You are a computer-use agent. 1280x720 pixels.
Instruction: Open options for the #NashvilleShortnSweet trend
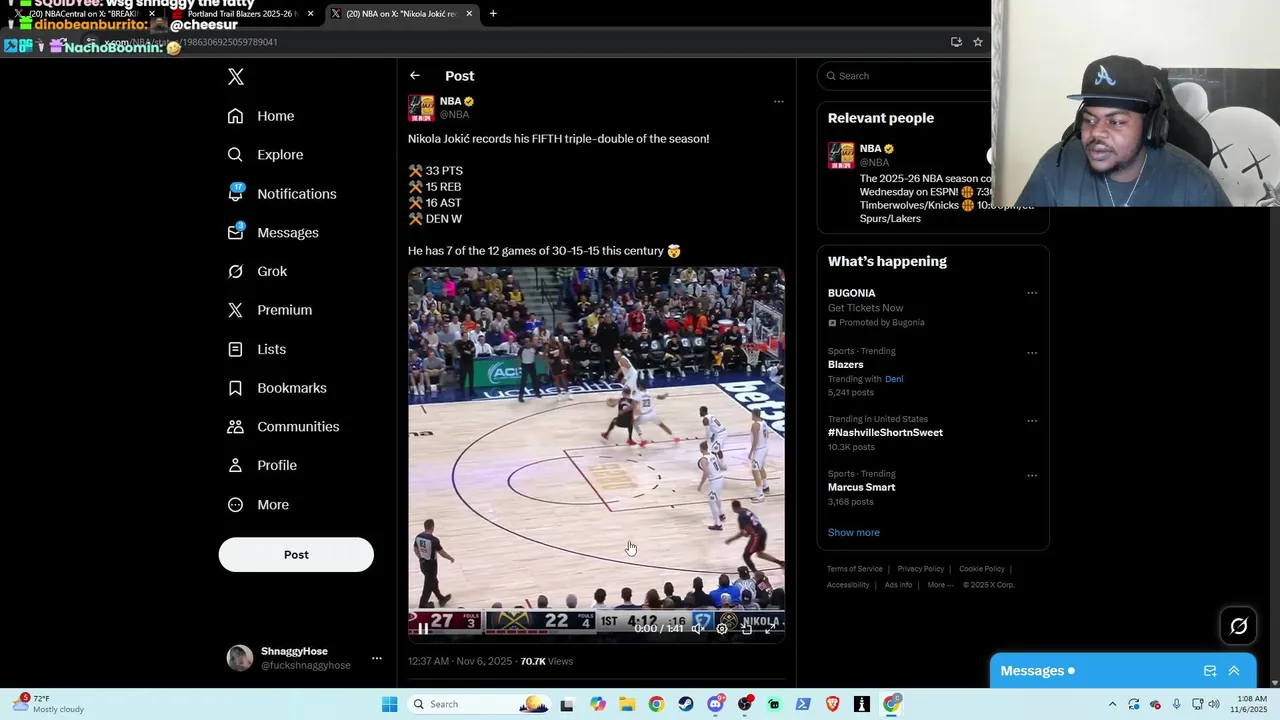coord(1032,421)
